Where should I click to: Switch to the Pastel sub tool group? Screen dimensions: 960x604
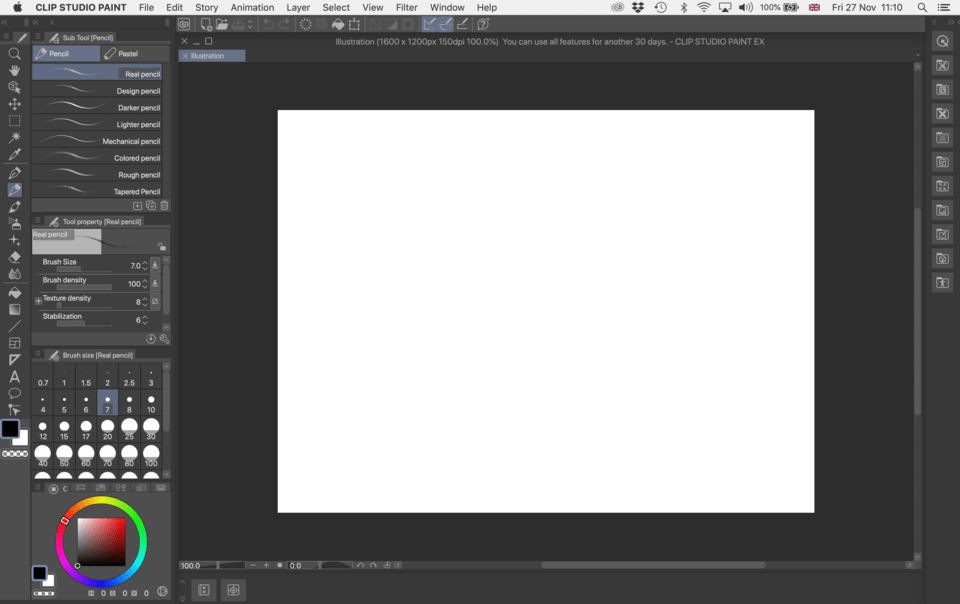(128, 54)
